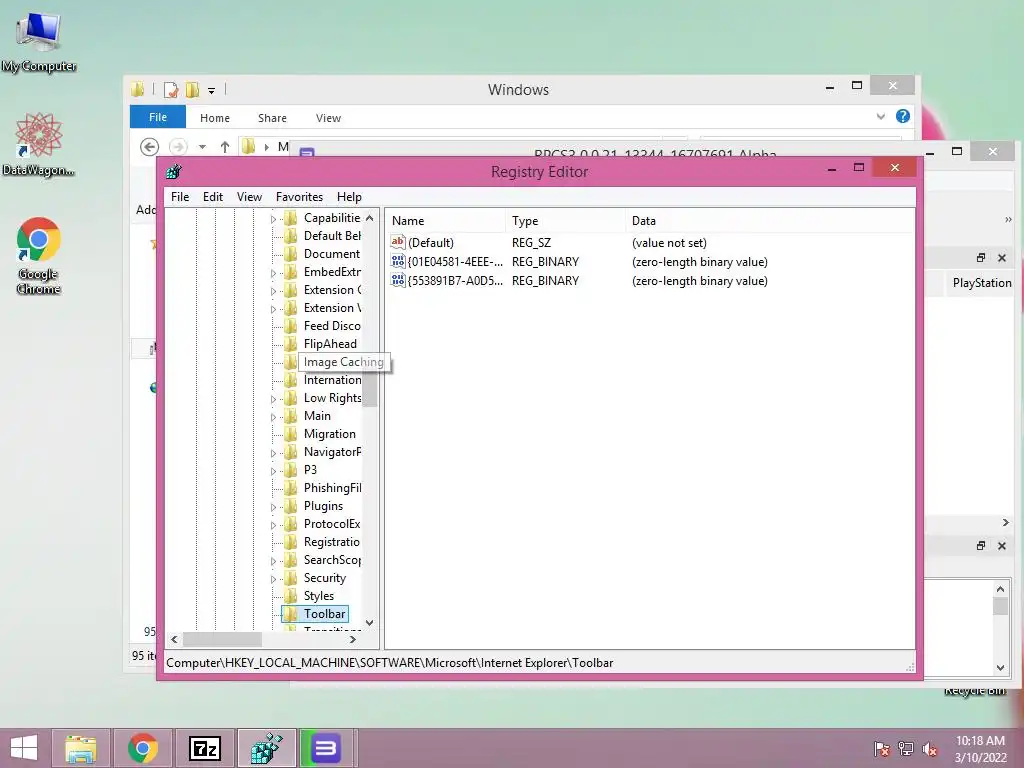Sort values by the Name column header
1024x768 pixels.
coord(445,221)
